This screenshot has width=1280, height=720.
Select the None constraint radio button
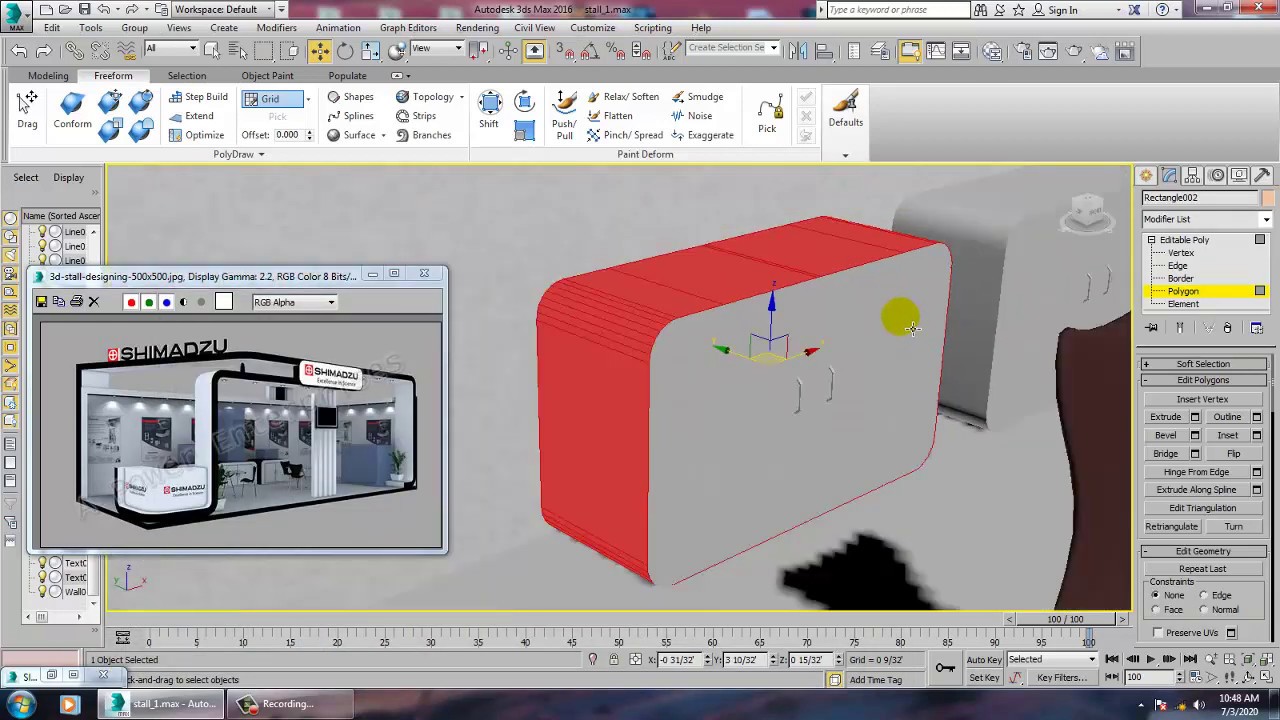[1156, 595]
